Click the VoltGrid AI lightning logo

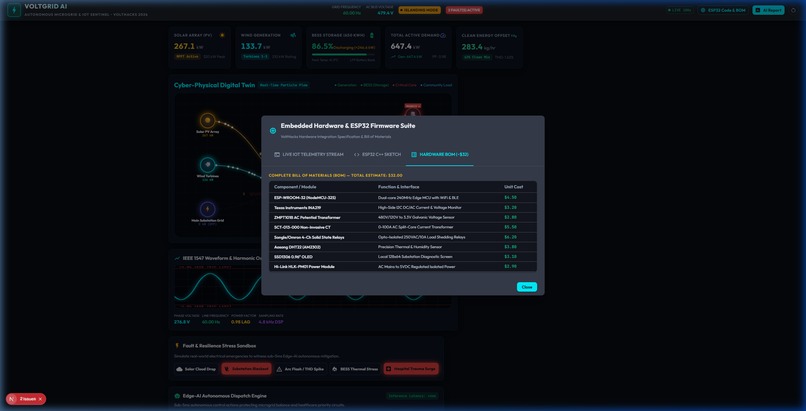click(14, 10)
